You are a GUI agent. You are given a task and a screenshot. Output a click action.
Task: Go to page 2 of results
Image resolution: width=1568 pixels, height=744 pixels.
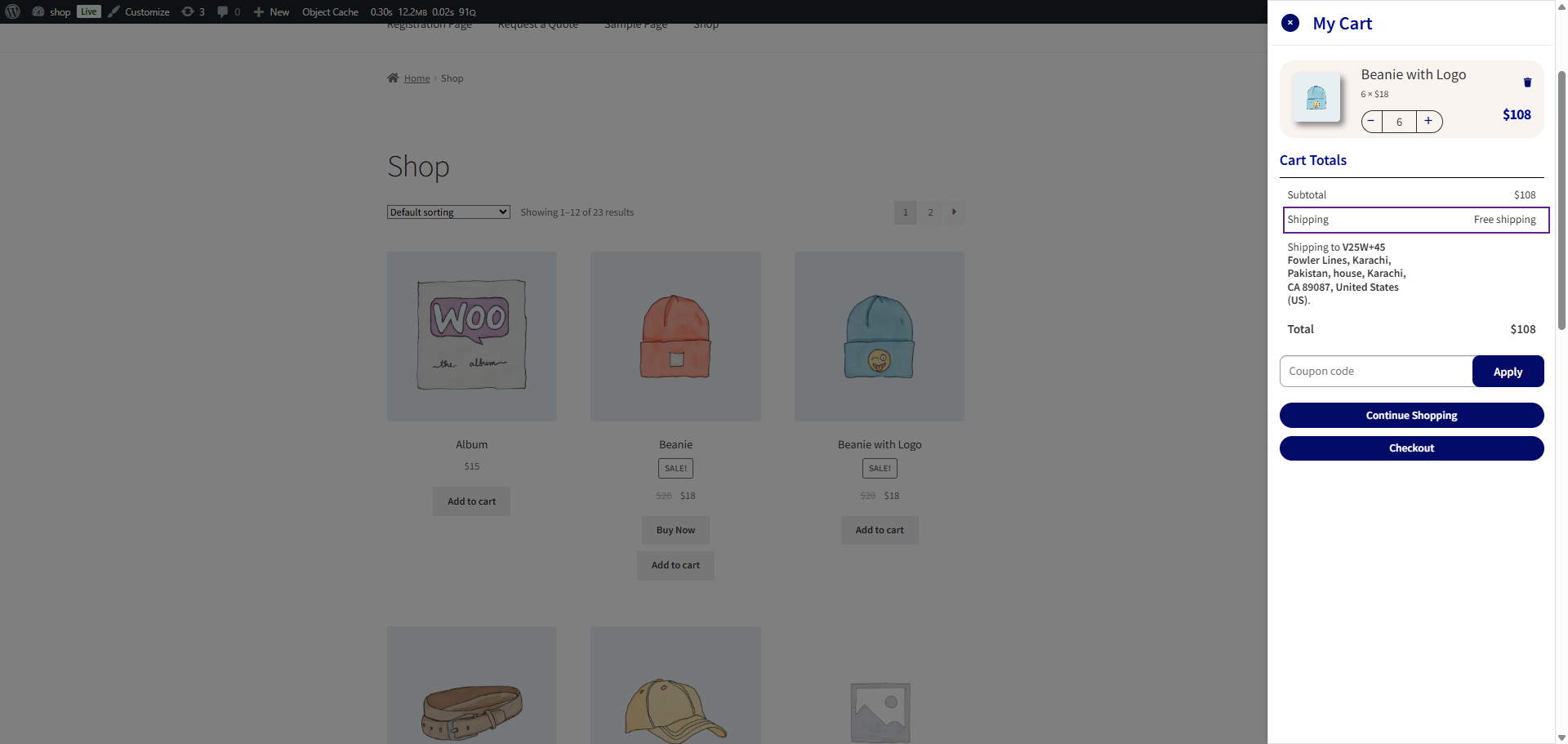[930, 212]
